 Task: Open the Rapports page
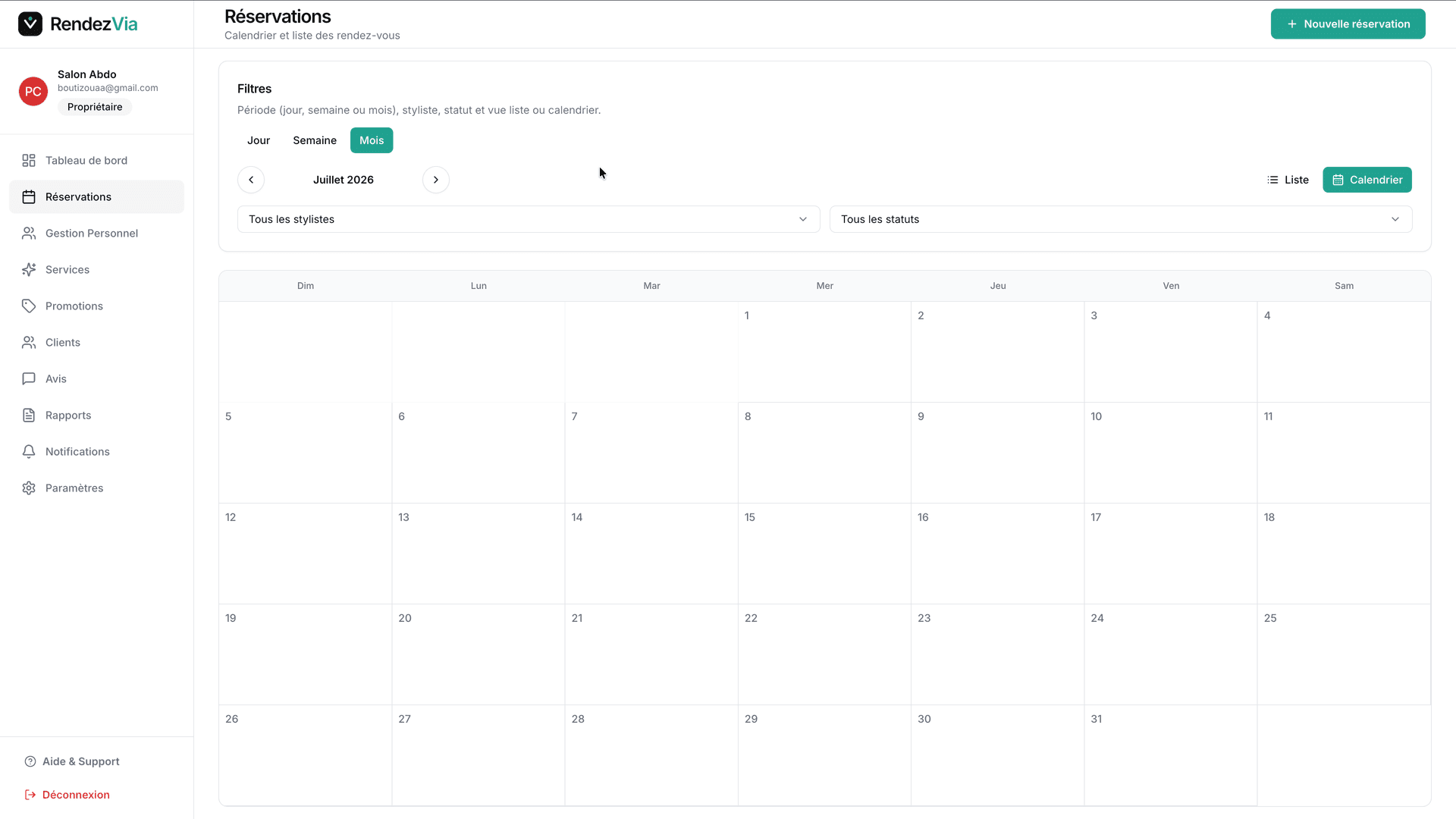[x=96, y=416]
